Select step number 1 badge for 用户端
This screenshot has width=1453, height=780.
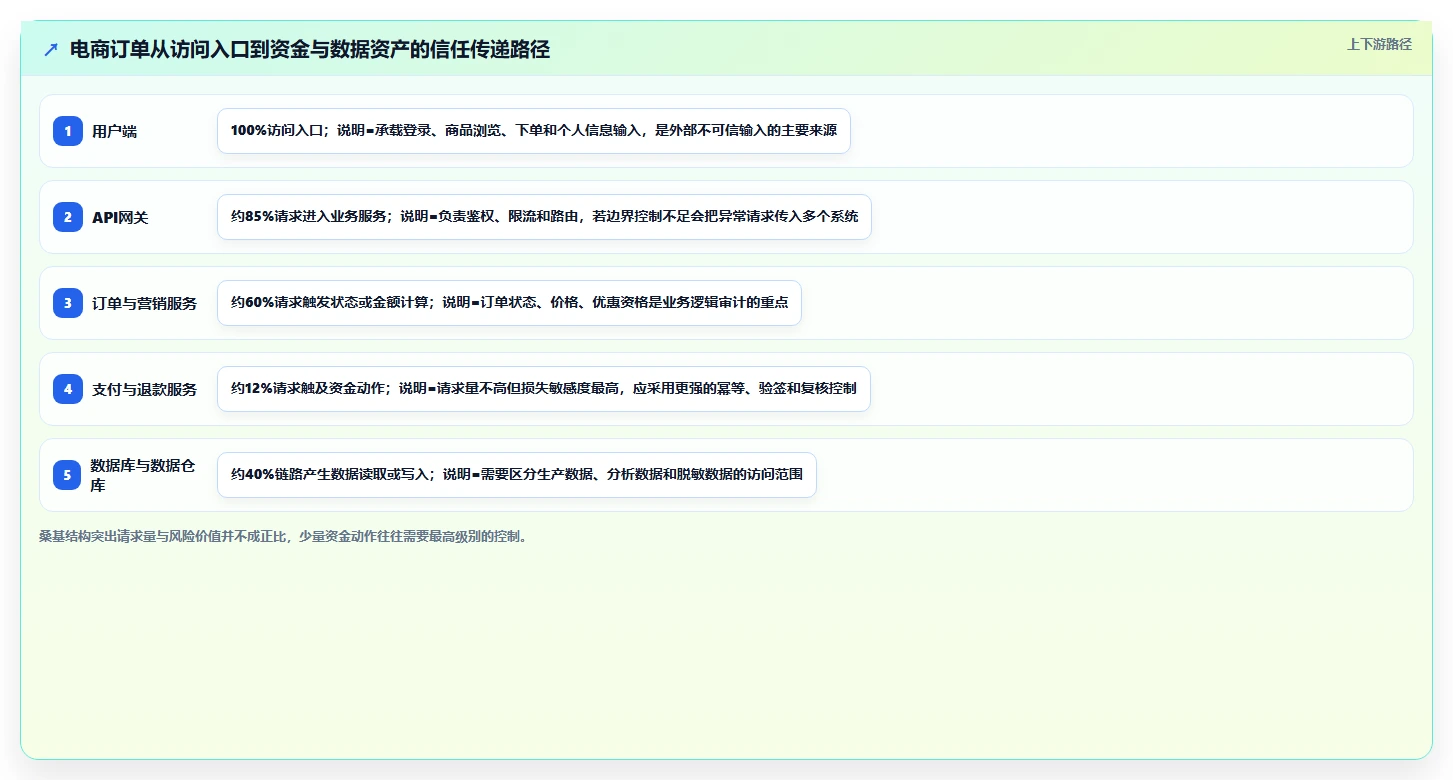68,131
